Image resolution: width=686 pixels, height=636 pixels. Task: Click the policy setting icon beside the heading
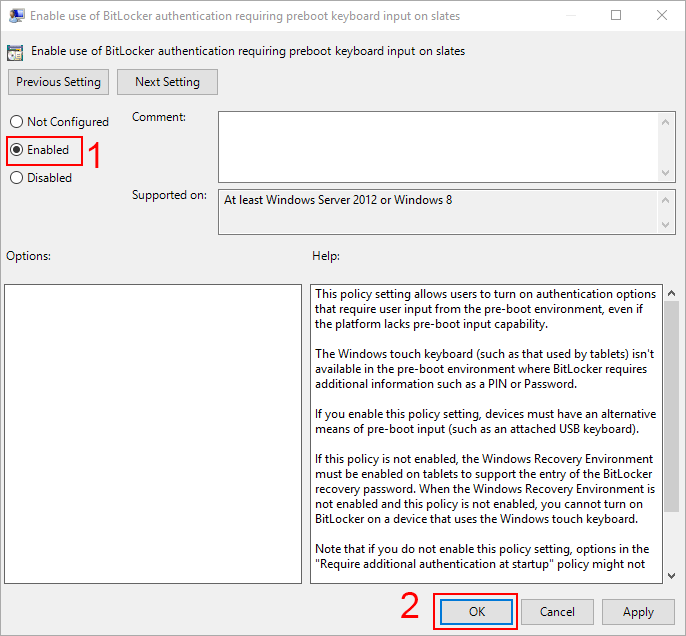[15, 52]
